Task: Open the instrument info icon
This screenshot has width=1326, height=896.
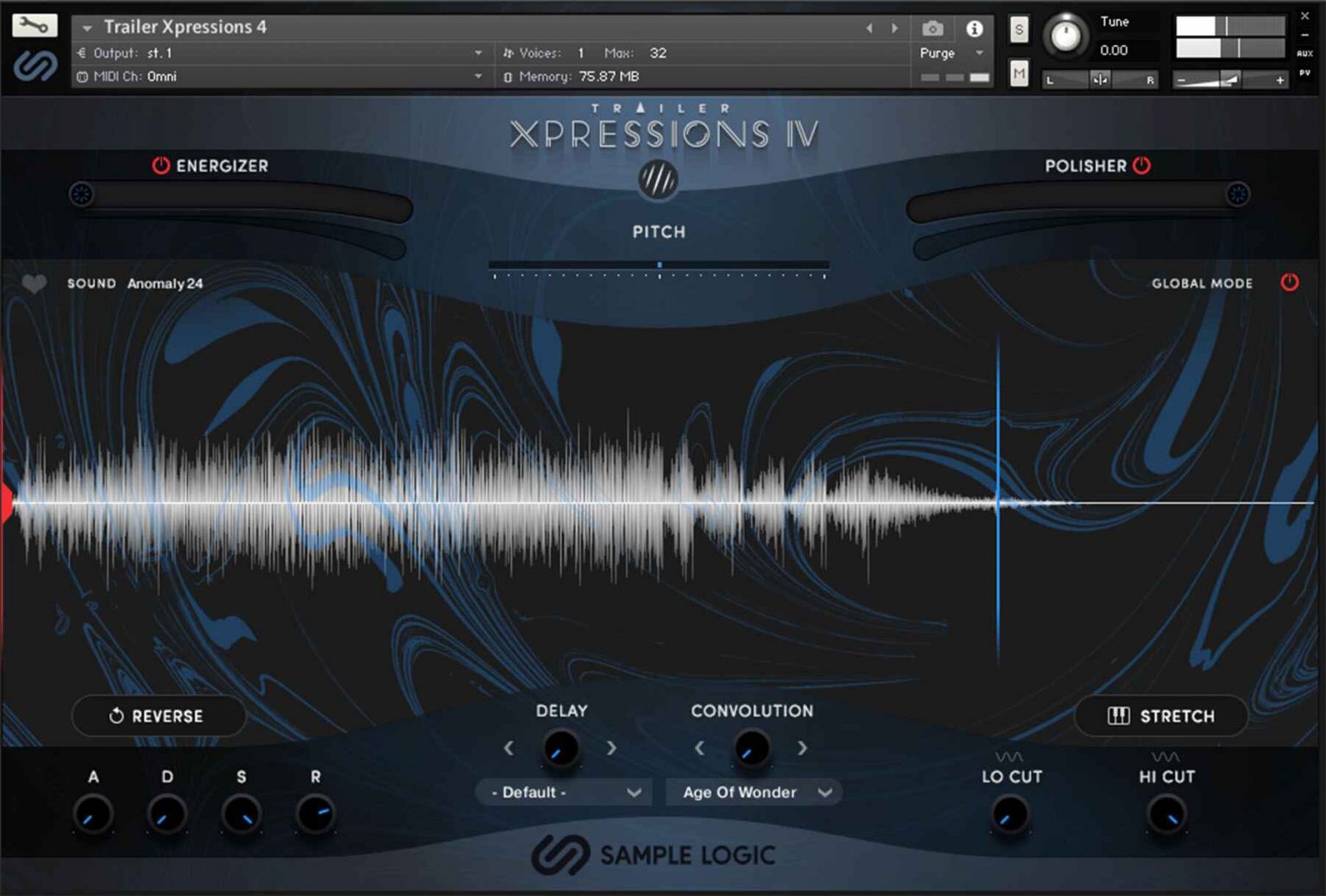Action: (x=974, y=28)
